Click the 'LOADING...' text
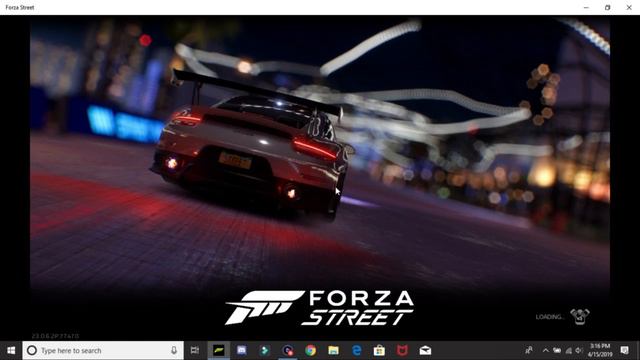Image resolution: width=640 pixels, height=360 pixels. pyautogui.click(x=549, y=317)
